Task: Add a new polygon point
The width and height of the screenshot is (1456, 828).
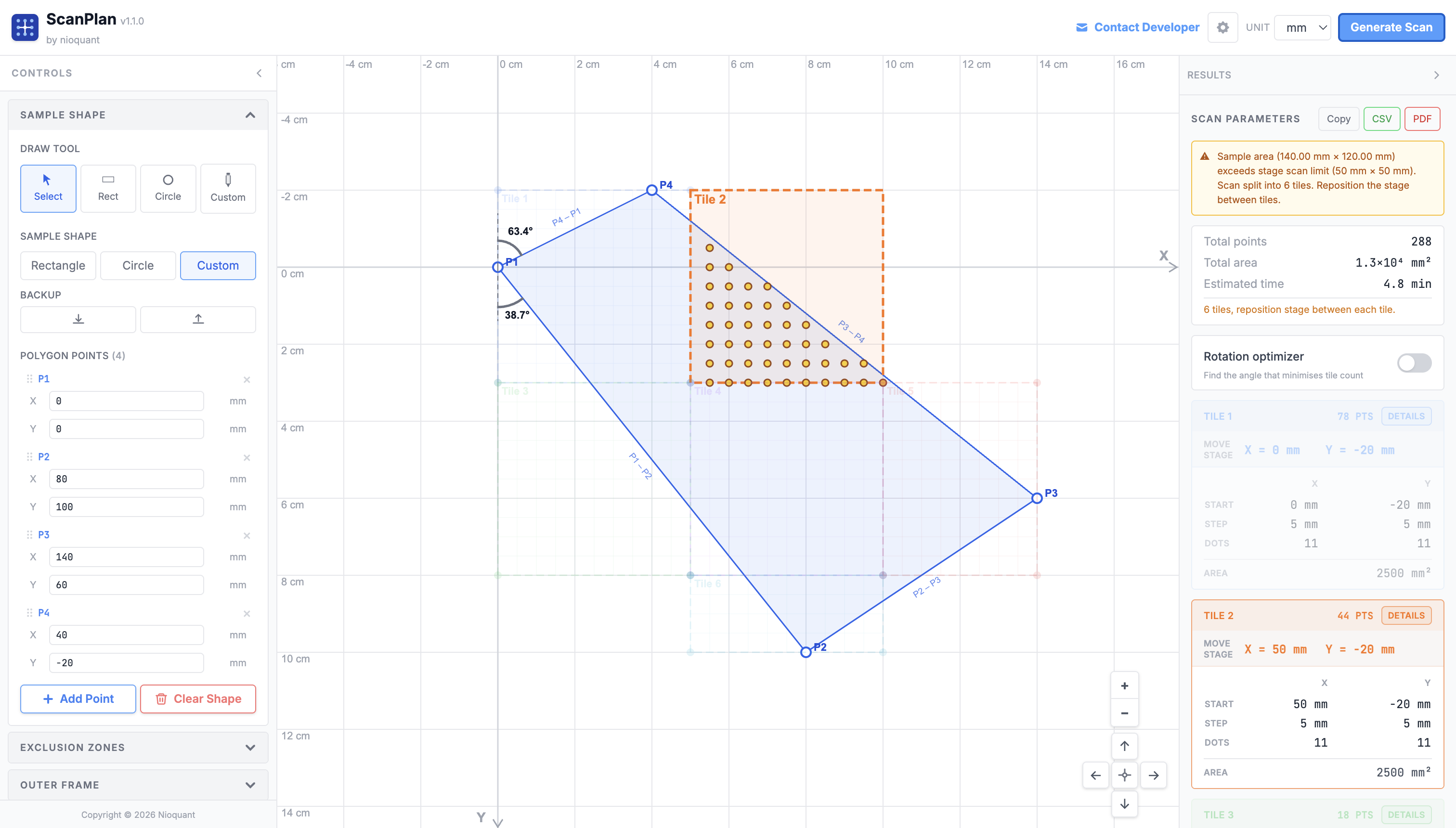Action: coord(78,699)
